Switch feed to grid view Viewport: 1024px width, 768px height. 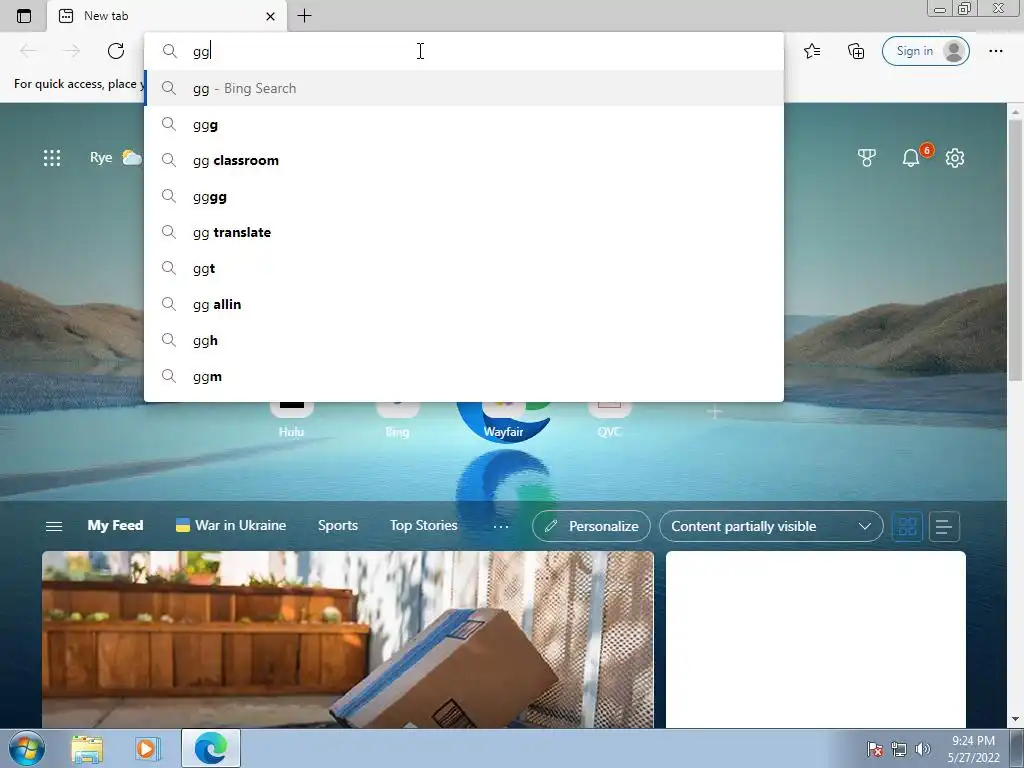tap(907, 526)
